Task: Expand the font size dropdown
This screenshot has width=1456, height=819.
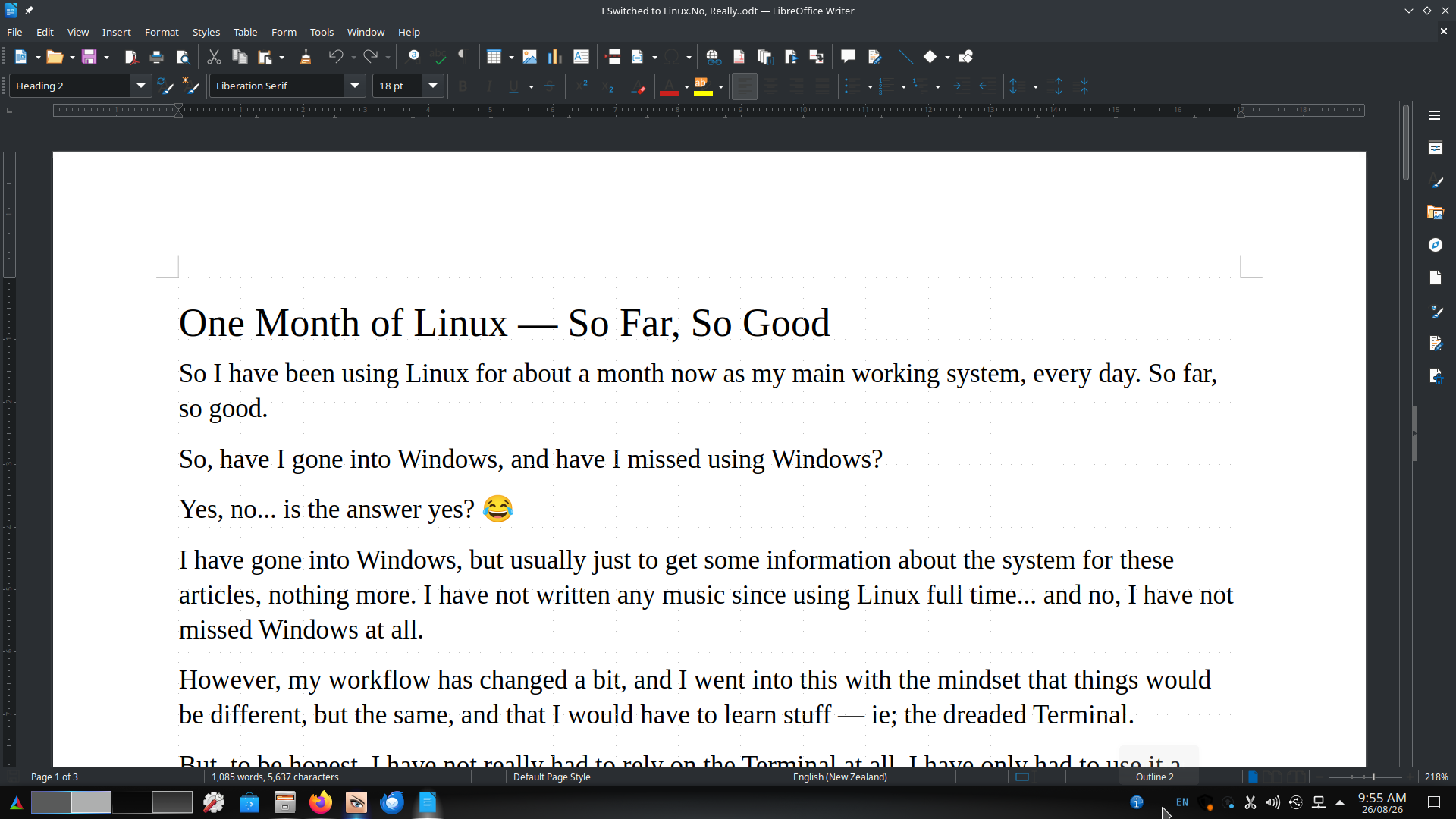Action: coord(433,86)
